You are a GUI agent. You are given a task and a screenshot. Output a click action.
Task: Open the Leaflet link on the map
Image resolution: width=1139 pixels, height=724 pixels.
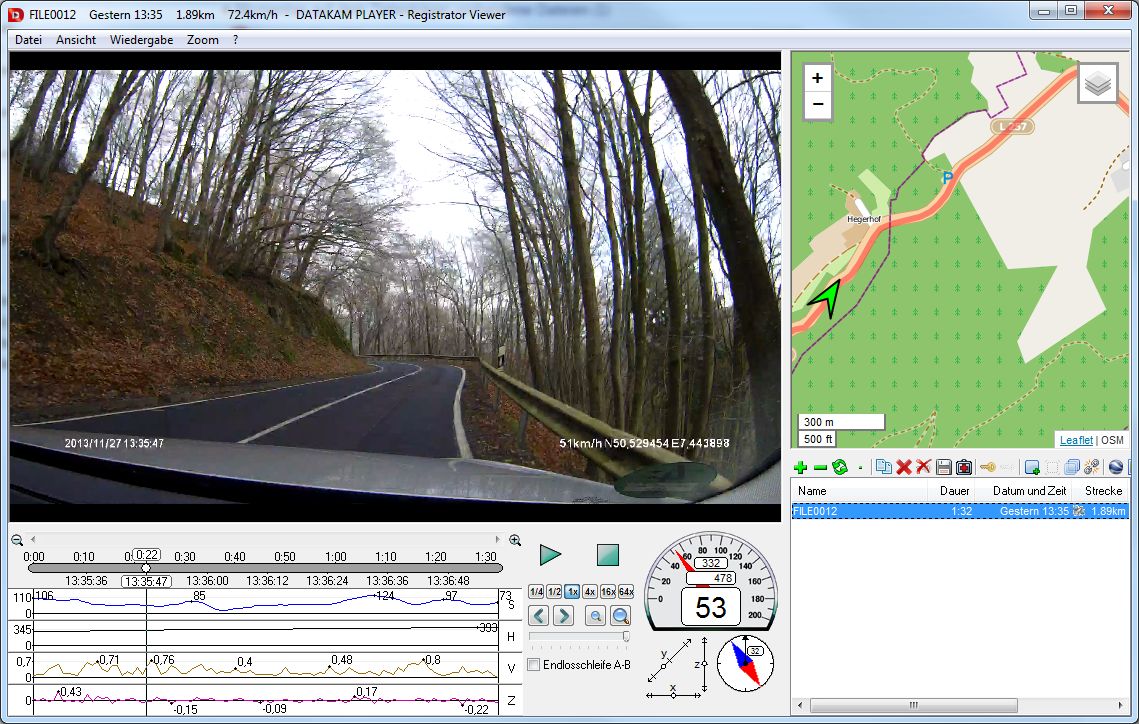pos(1076,440)
